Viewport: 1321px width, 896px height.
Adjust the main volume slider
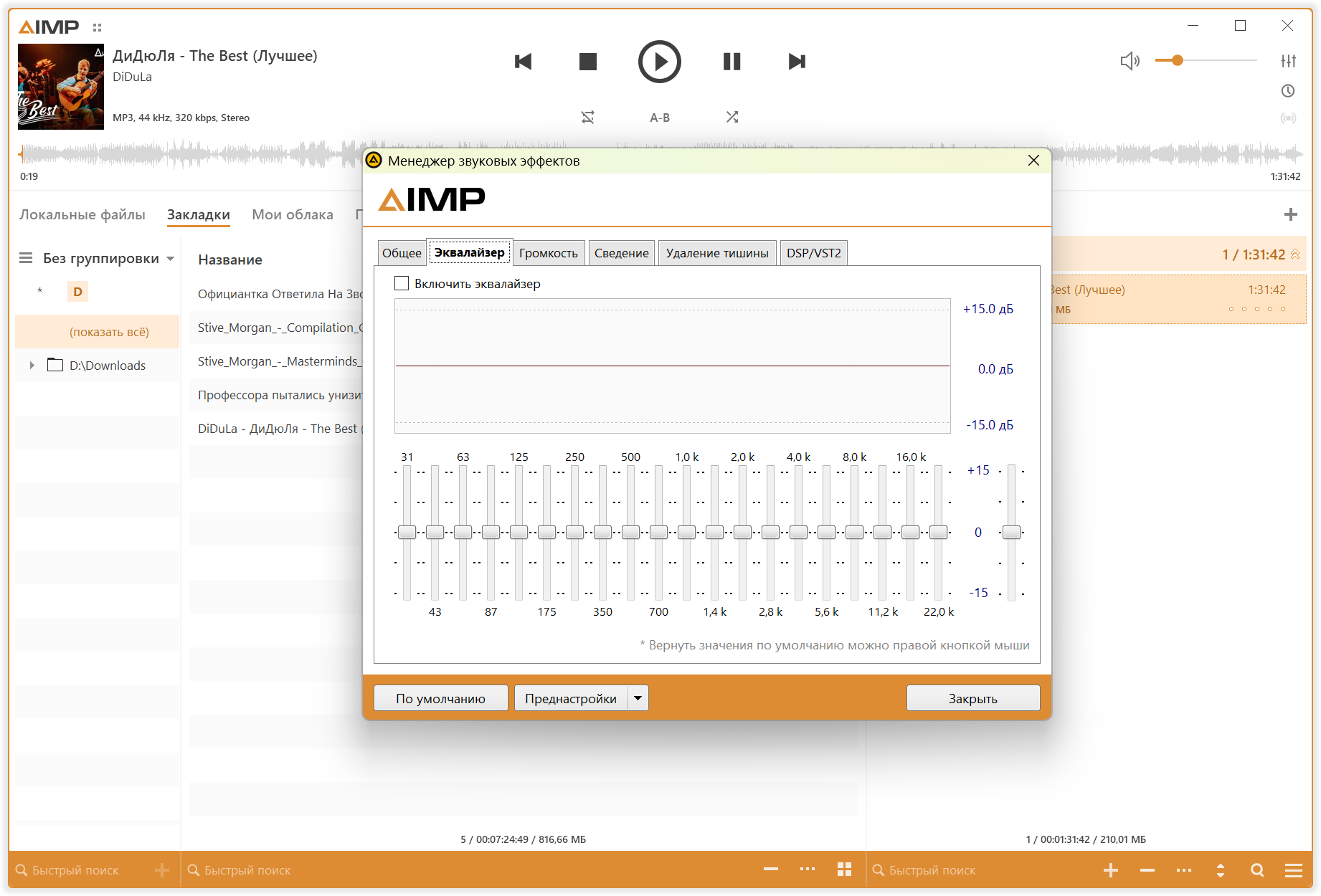(1206, 61)
